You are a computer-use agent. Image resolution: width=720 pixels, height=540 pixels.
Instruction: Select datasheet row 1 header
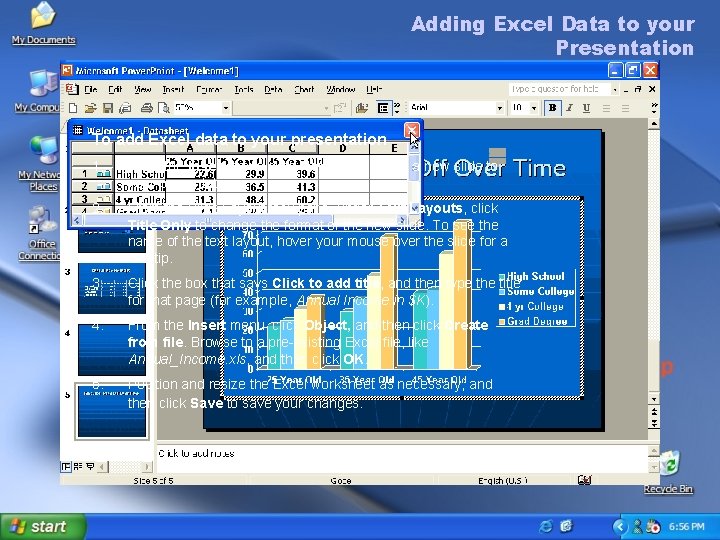pyautogui.click(x=92, y=174)
